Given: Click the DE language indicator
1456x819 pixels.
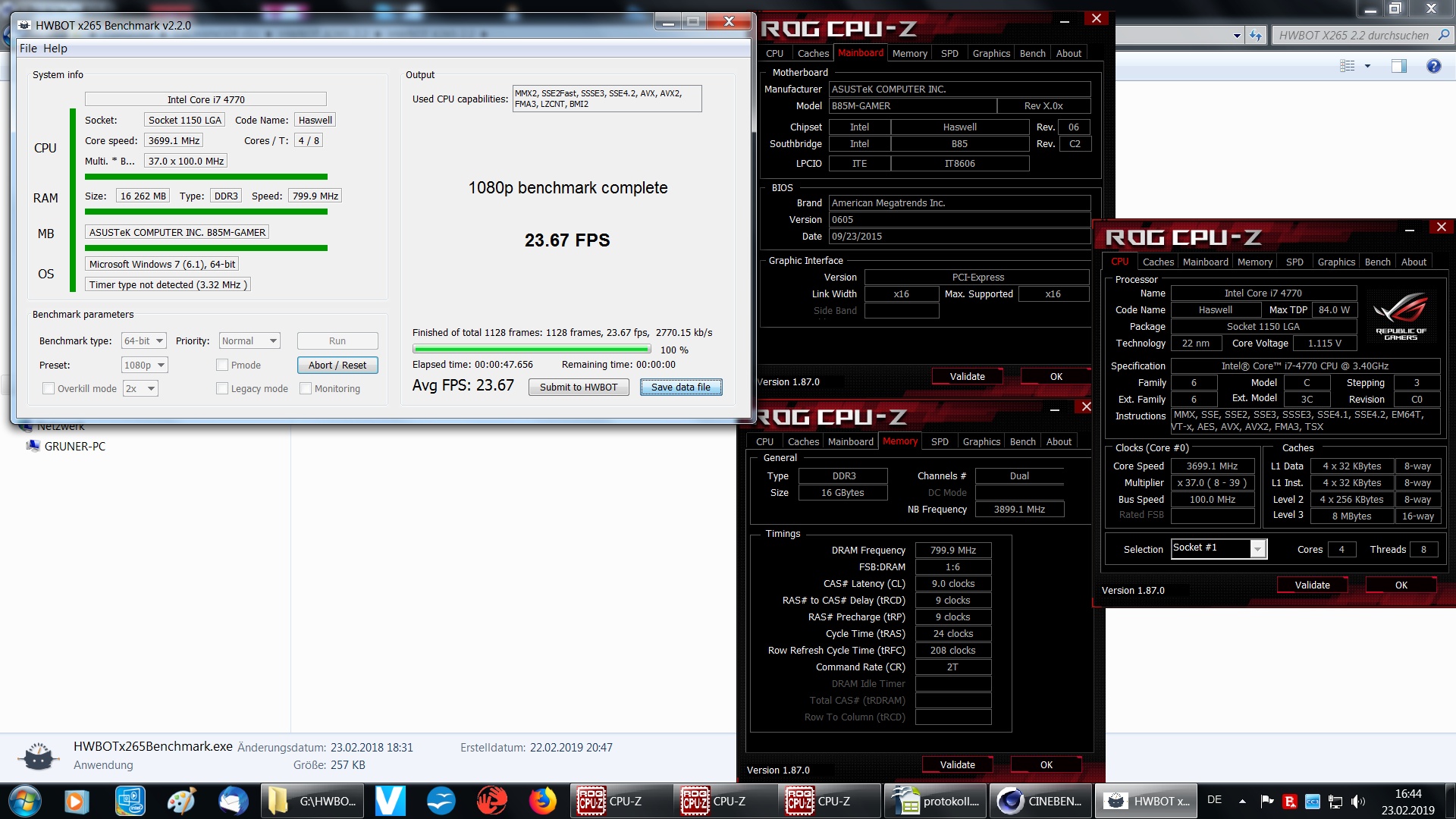Looking at the screenshot, I should pyautogui.click(x=1214, y=799).
